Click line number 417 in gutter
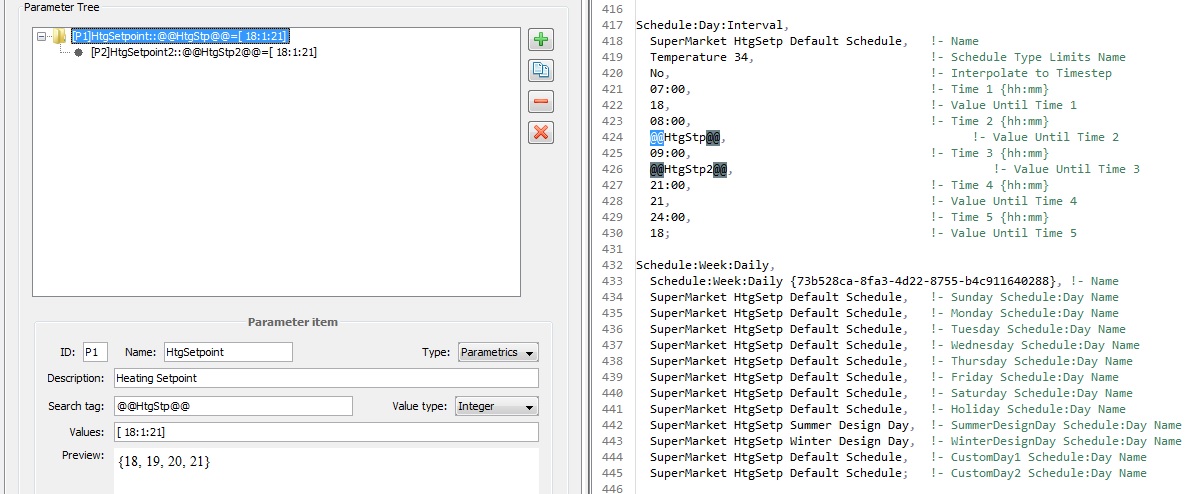1191x494 pixels. pos(611,25)
